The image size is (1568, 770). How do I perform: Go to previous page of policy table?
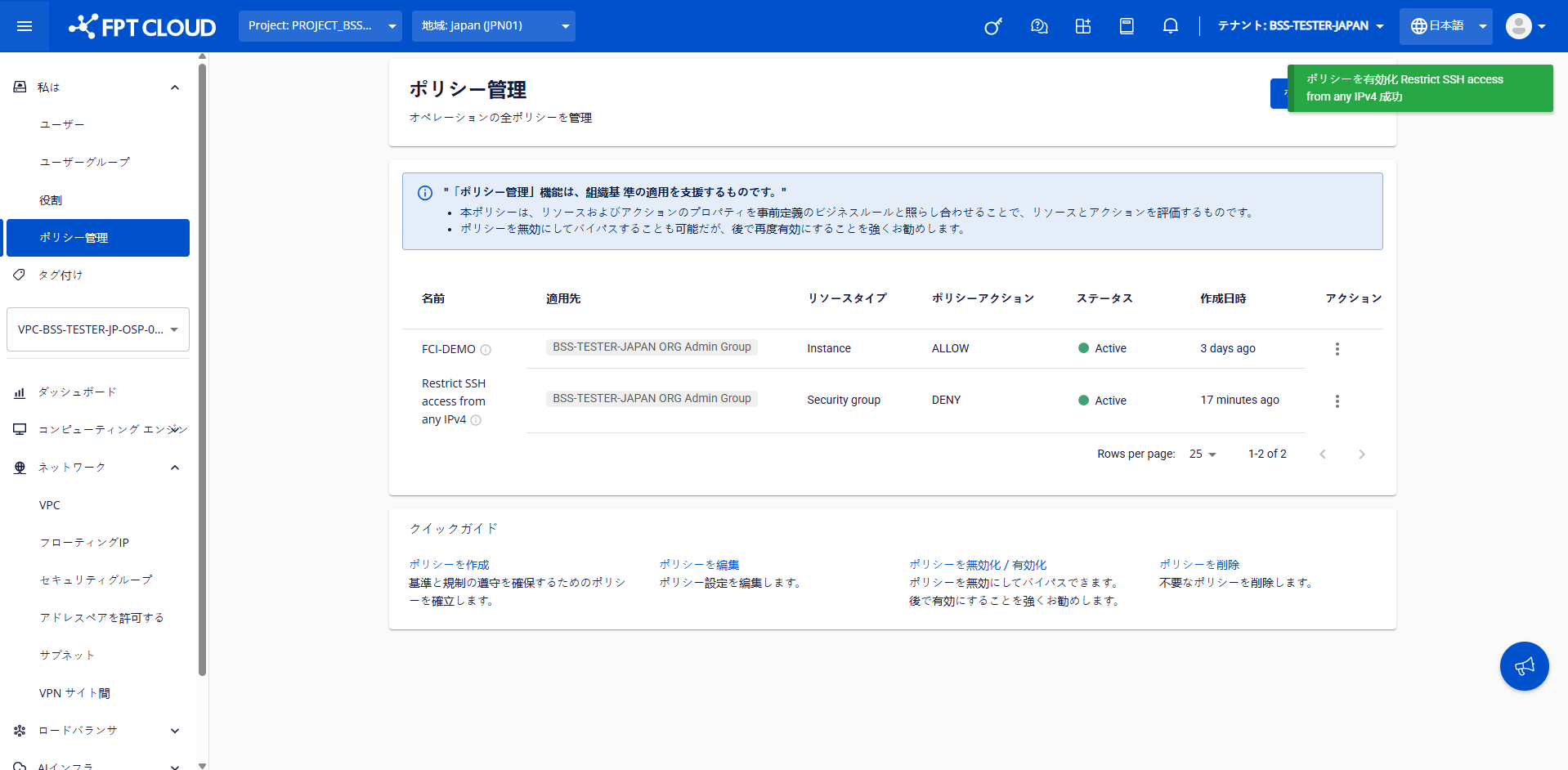1323,454
